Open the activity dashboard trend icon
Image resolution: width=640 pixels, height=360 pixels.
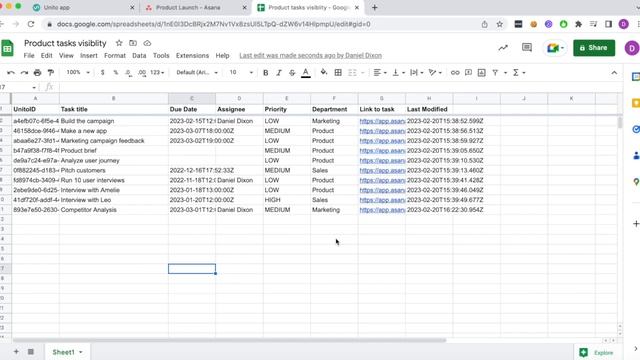pyautogui.click(x=503, y=48)
